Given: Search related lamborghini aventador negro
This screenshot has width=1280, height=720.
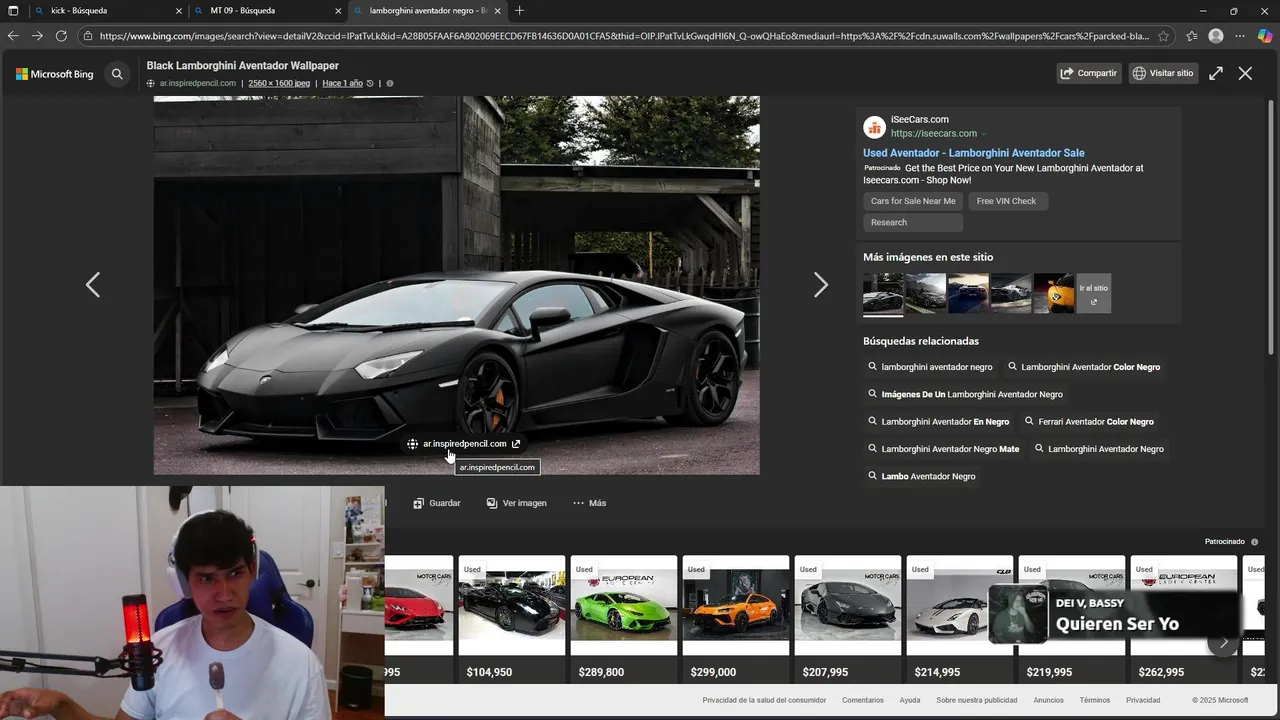Looking at the screenshot, I should (x=931, y=367).
